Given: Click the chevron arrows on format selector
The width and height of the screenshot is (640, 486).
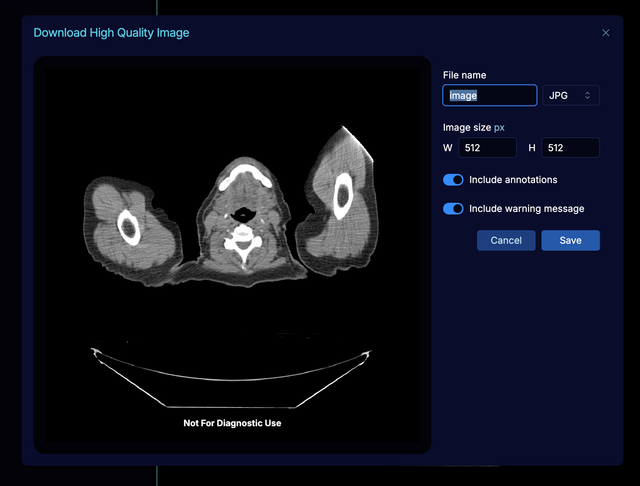Looking at the screenshot, I should coord(588,96).
